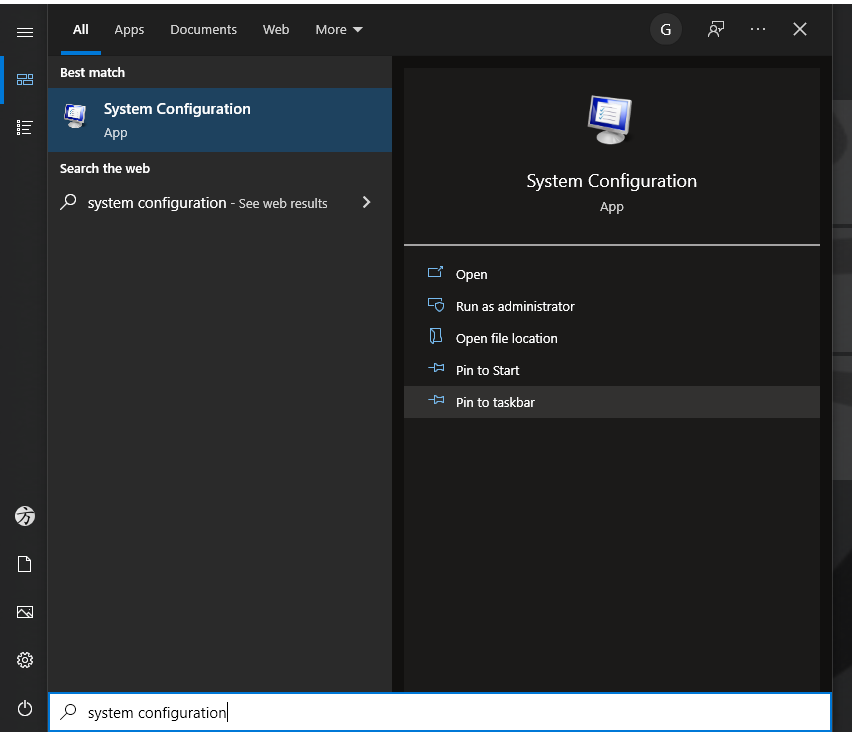Open the search feedback icon
852x732 pixels.
[x=715, y=30]
